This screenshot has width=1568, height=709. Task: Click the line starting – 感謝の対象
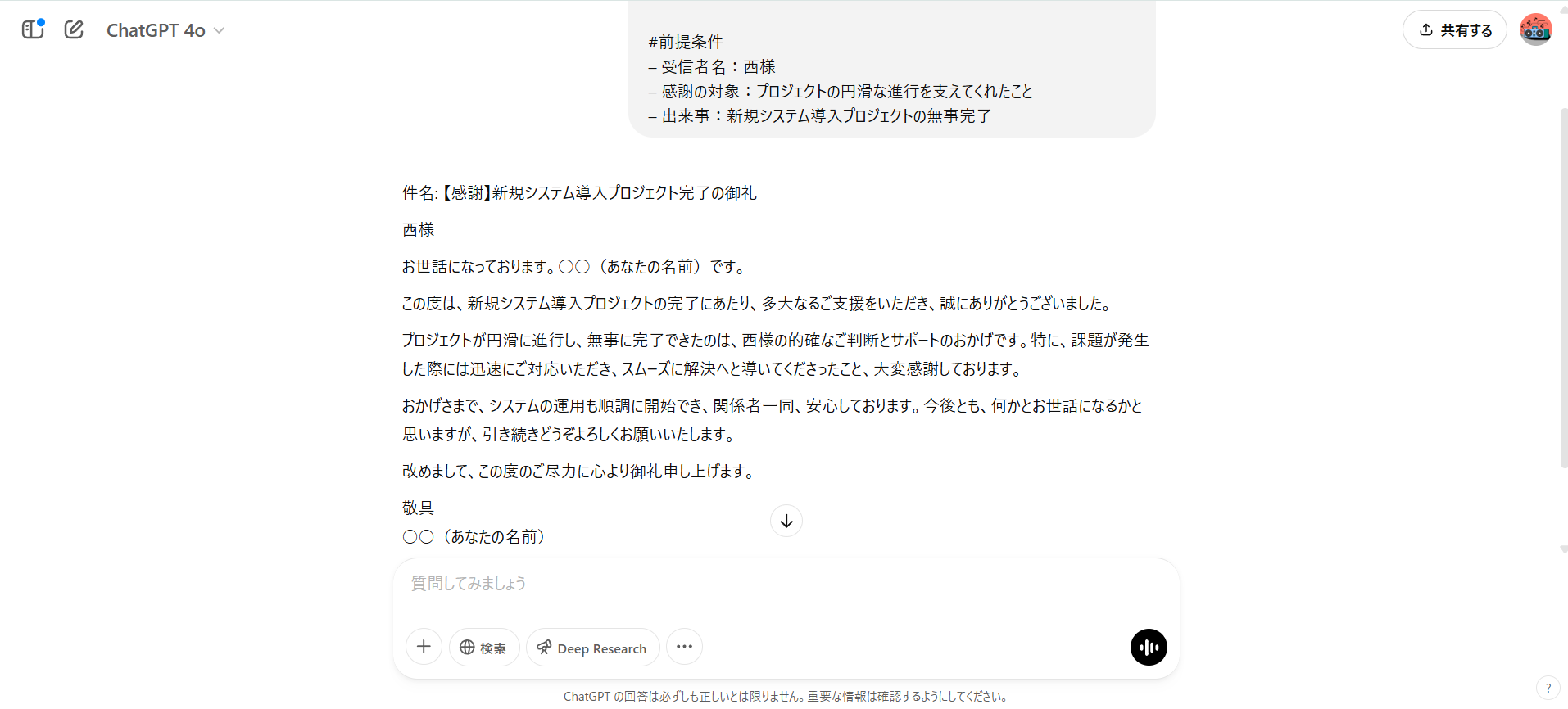click(x=841, y=91)
